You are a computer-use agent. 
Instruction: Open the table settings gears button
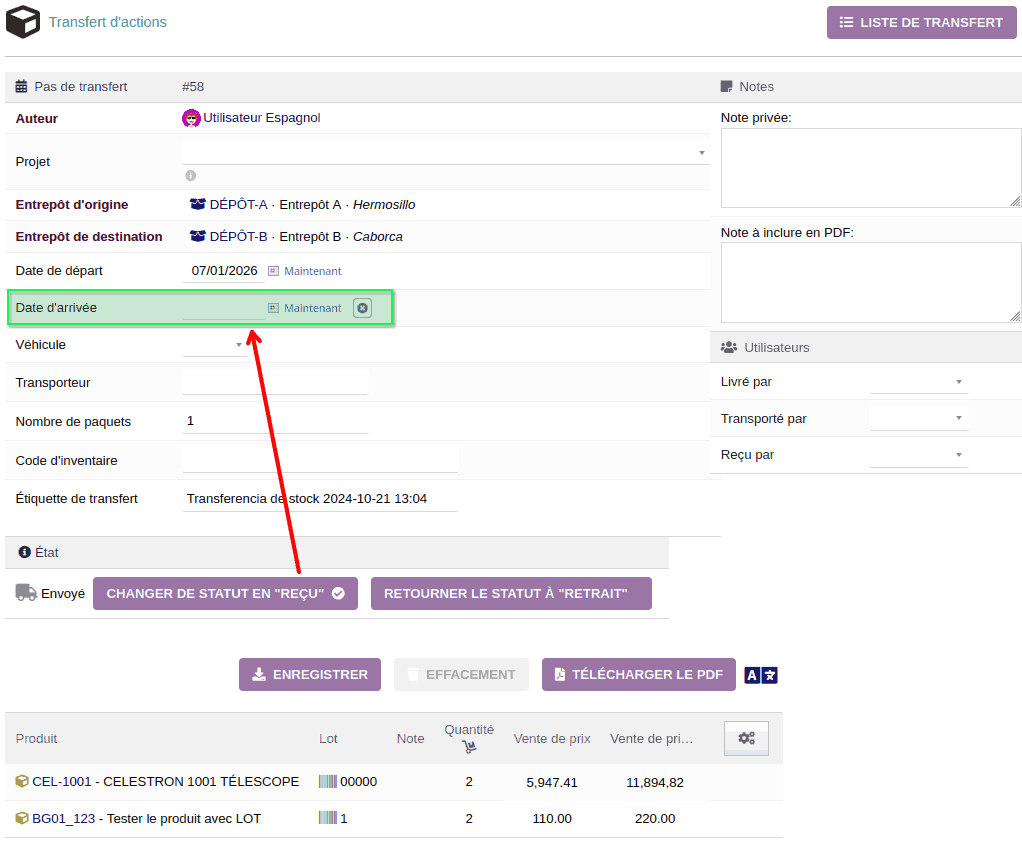[746, 738]
